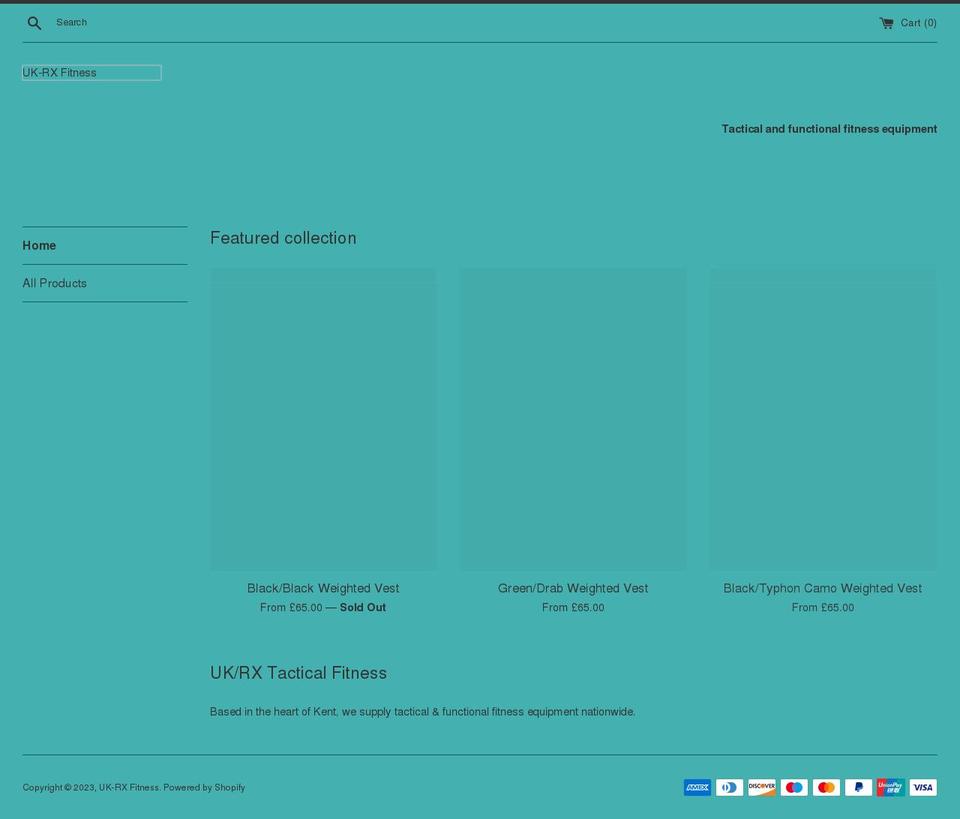Open the Black/Typhon Camo Weighted Vest image

coord(823,419)
